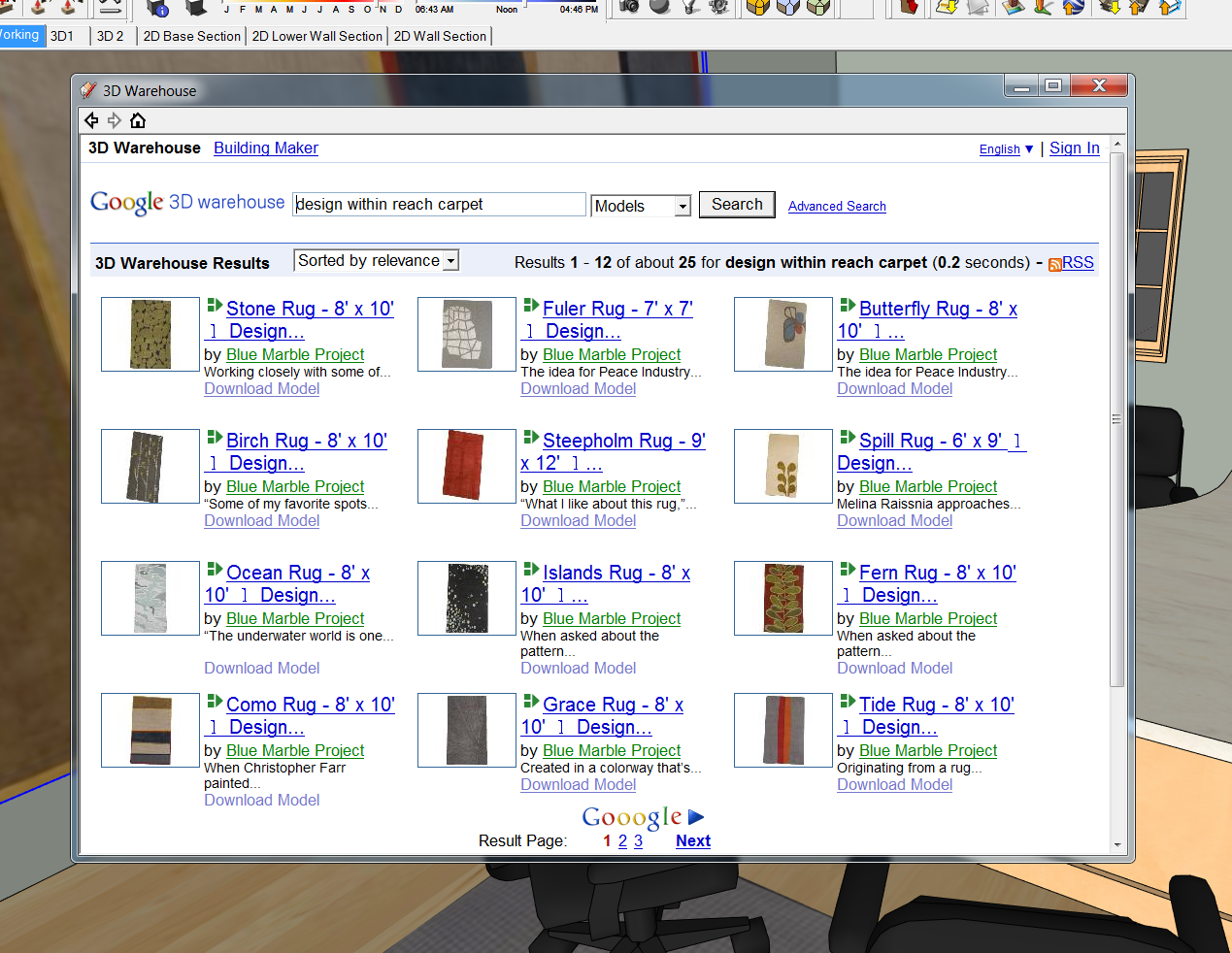The width and height of the screenshot is (1232, 953).
Task: Open the English language dropdown
Action: (1006, 149)
